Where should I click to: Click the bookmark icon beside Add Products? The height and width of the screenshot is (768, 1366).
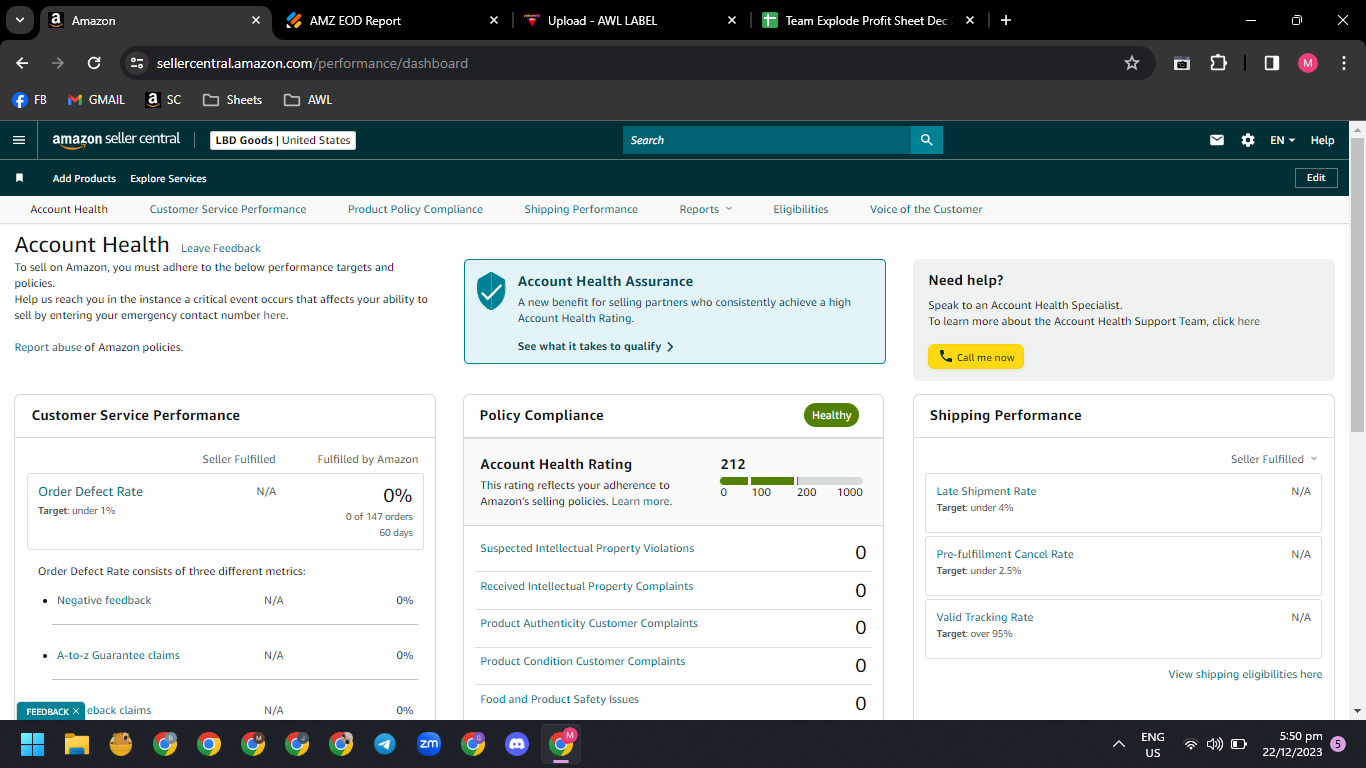click(x=19, y=178)
